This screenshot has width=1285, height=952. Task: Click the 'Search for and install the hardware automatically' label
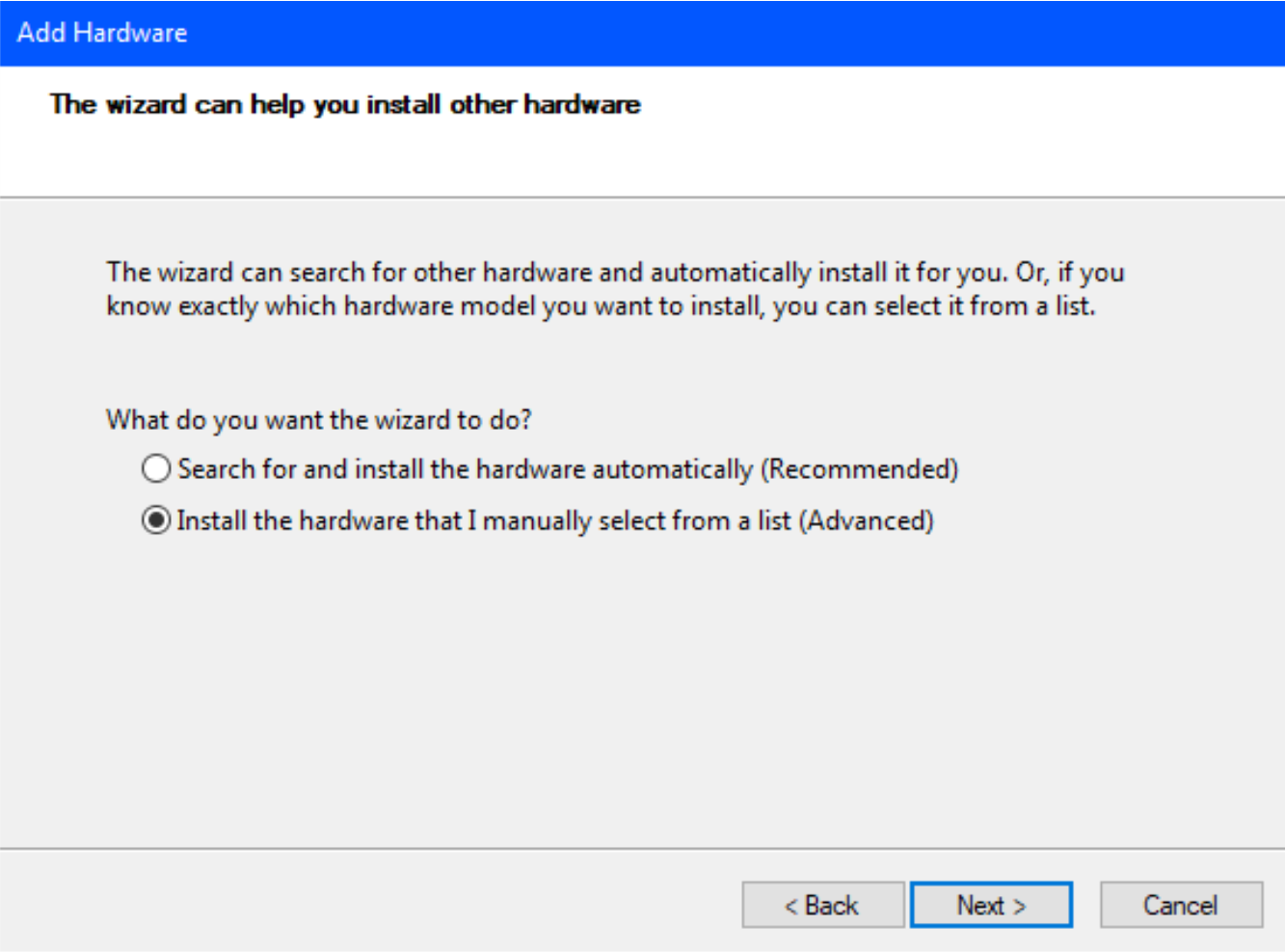point(463,469)
